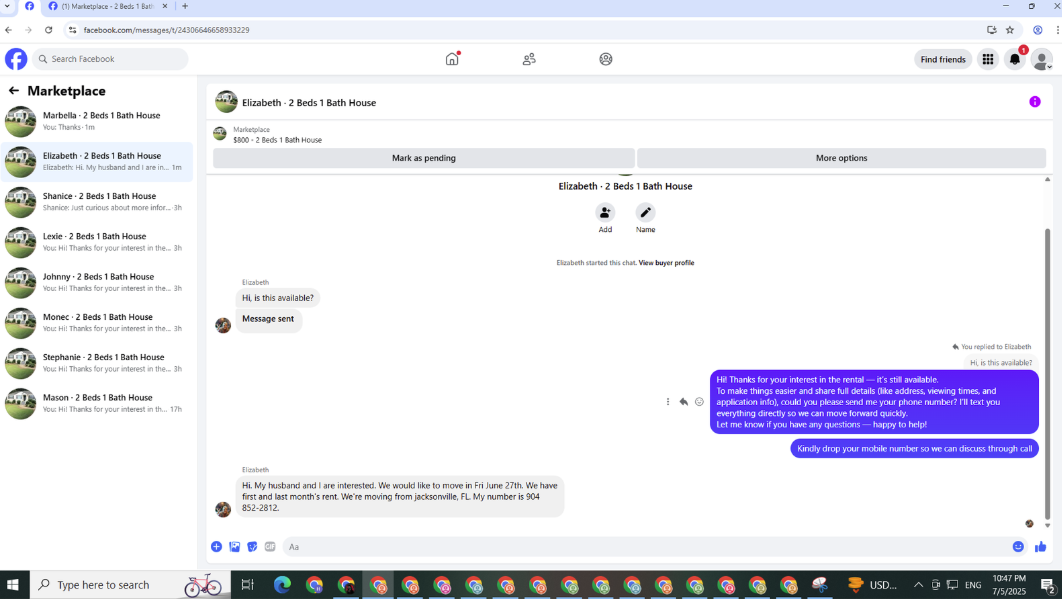Viewport: 1062px width, 599px height.
Task: Bookmark this page star icon
Action: (1010, 30)
